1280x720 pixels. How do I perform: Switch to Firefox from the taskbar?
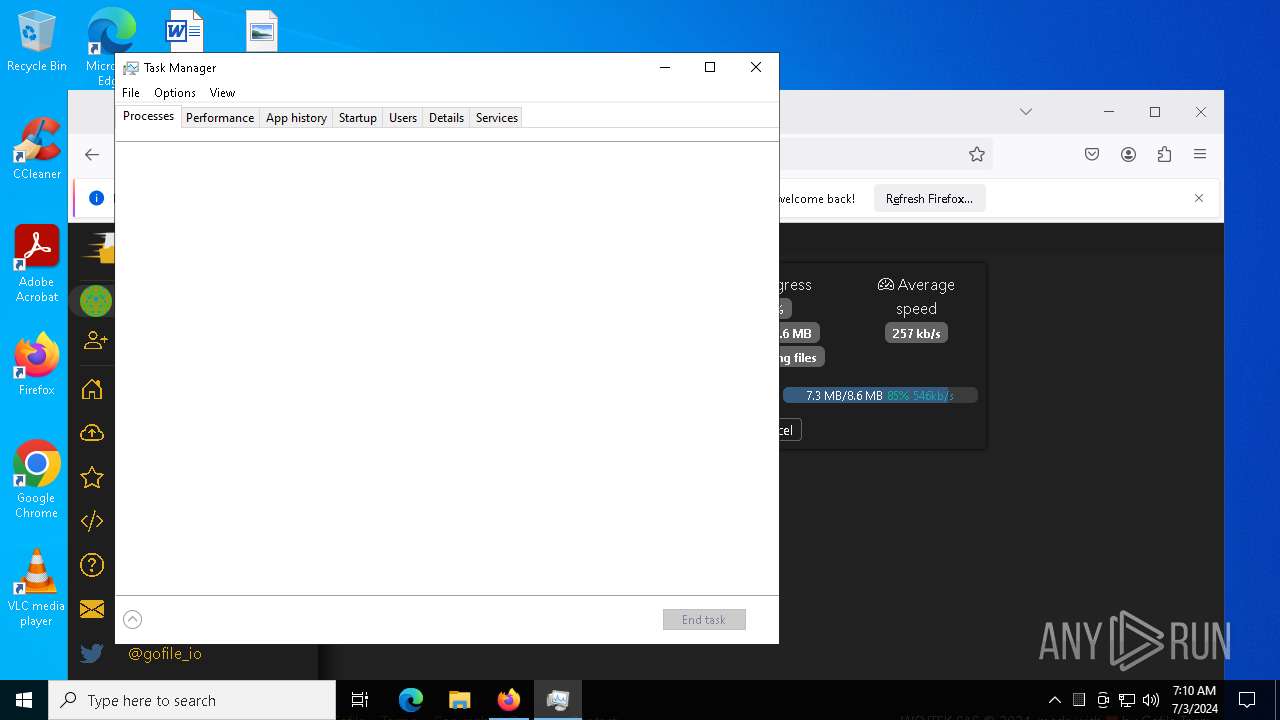509,700
